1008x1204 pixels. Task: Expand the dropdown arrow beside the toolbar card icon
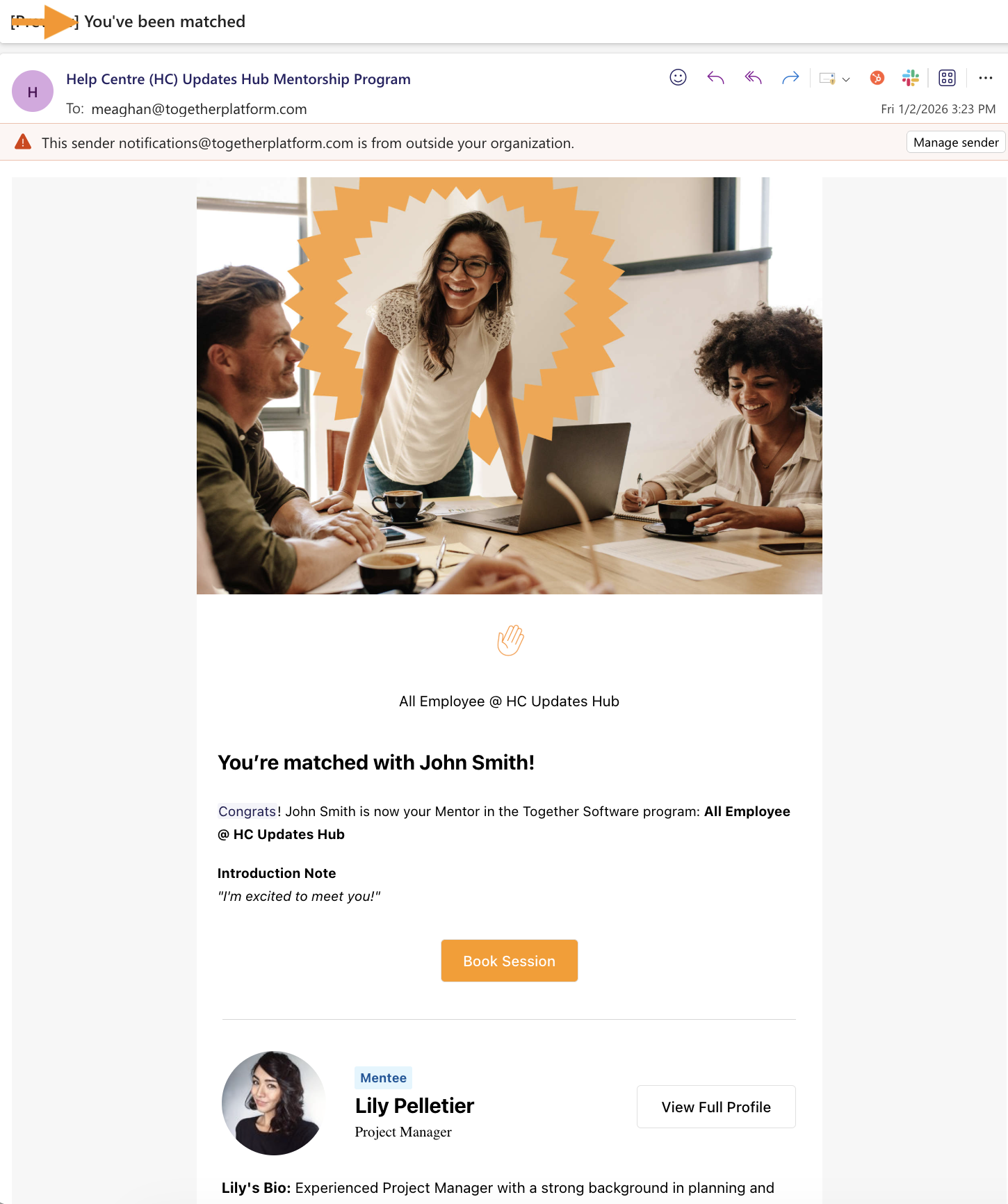(846, 79)
